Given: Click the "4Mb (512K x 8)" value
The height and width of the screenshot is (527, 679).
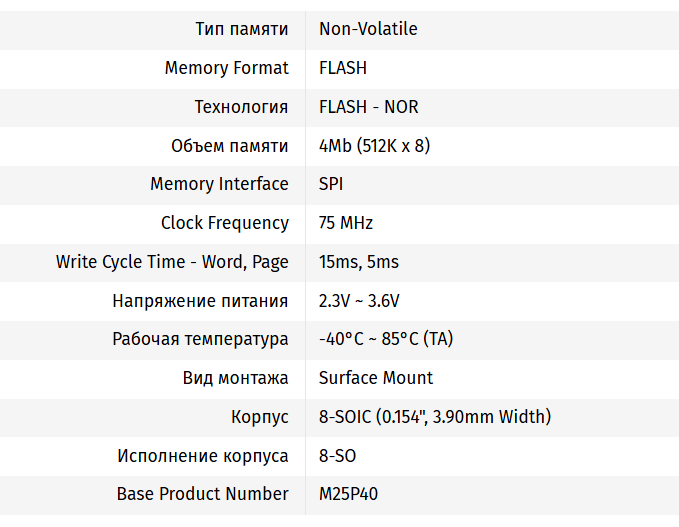Looking at the screenshot, I should [374, 146].
